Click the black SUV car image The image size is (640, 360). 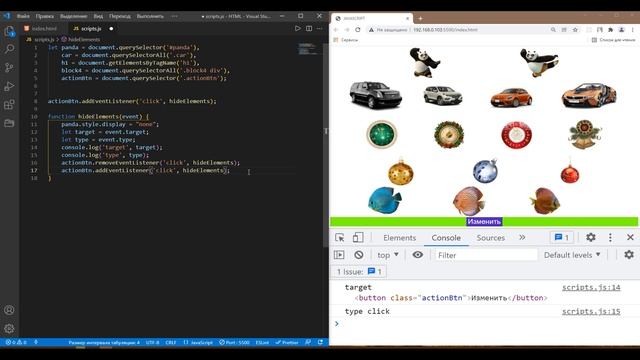(x=376, y=95)
